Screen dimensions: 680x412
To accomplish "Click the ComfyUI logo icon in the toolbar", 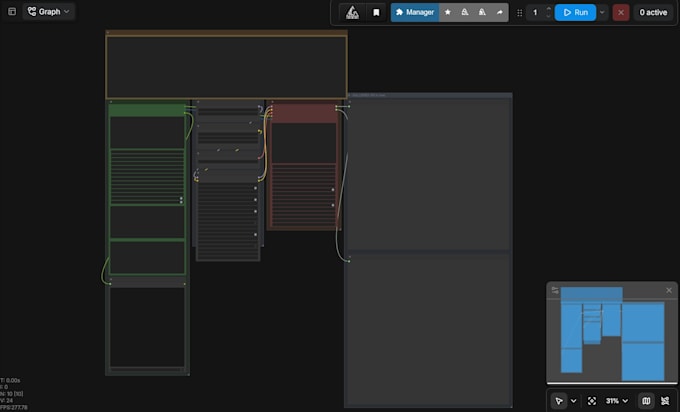I will (352, 13).
